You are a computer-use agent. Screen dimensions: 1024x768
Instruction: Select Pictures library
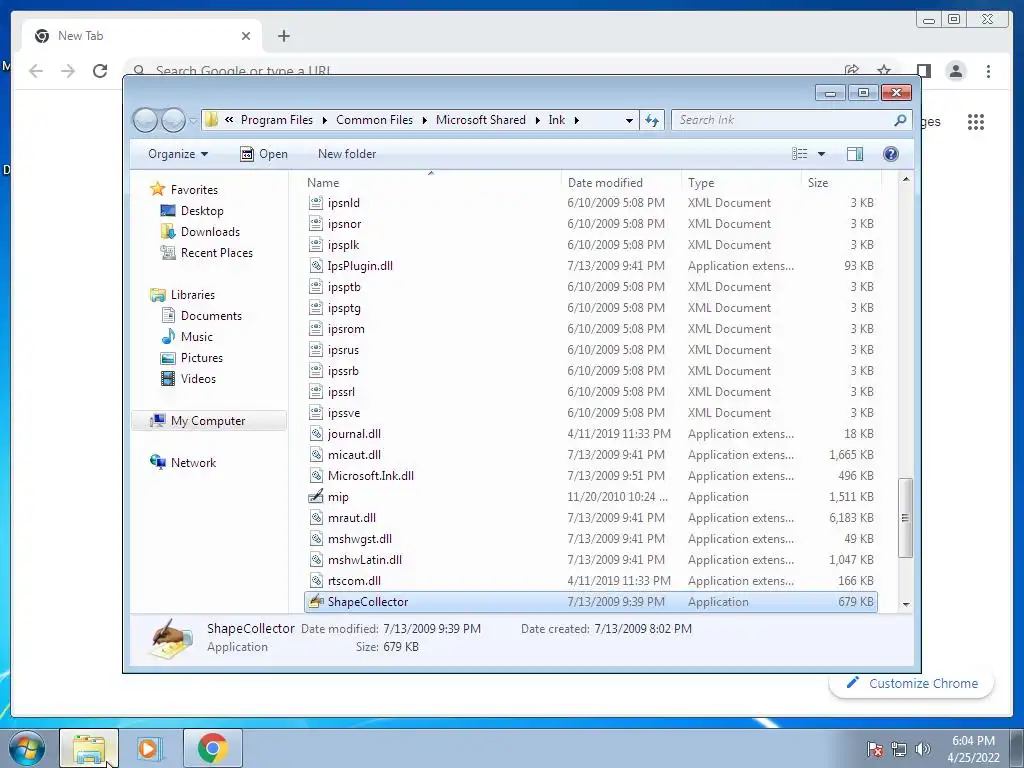(x=191, y=357)
